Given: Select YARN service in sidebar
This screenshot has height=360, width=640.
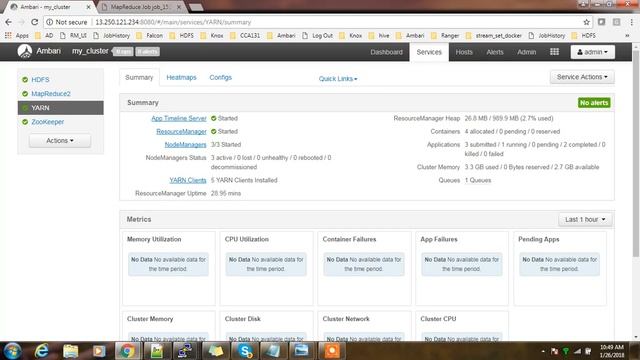Looking at the screenshot, I should 60,108.
